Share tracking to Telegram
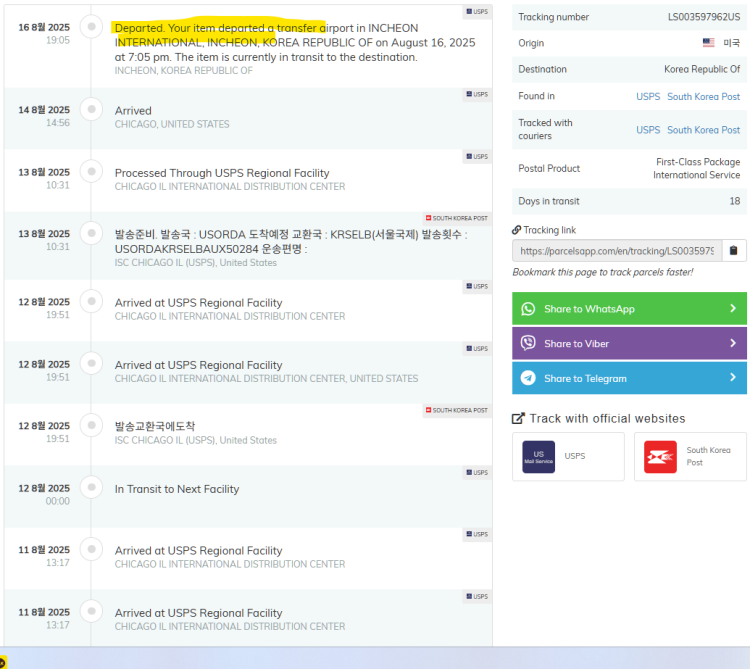The image size is (750, 669). coord(629,378)
